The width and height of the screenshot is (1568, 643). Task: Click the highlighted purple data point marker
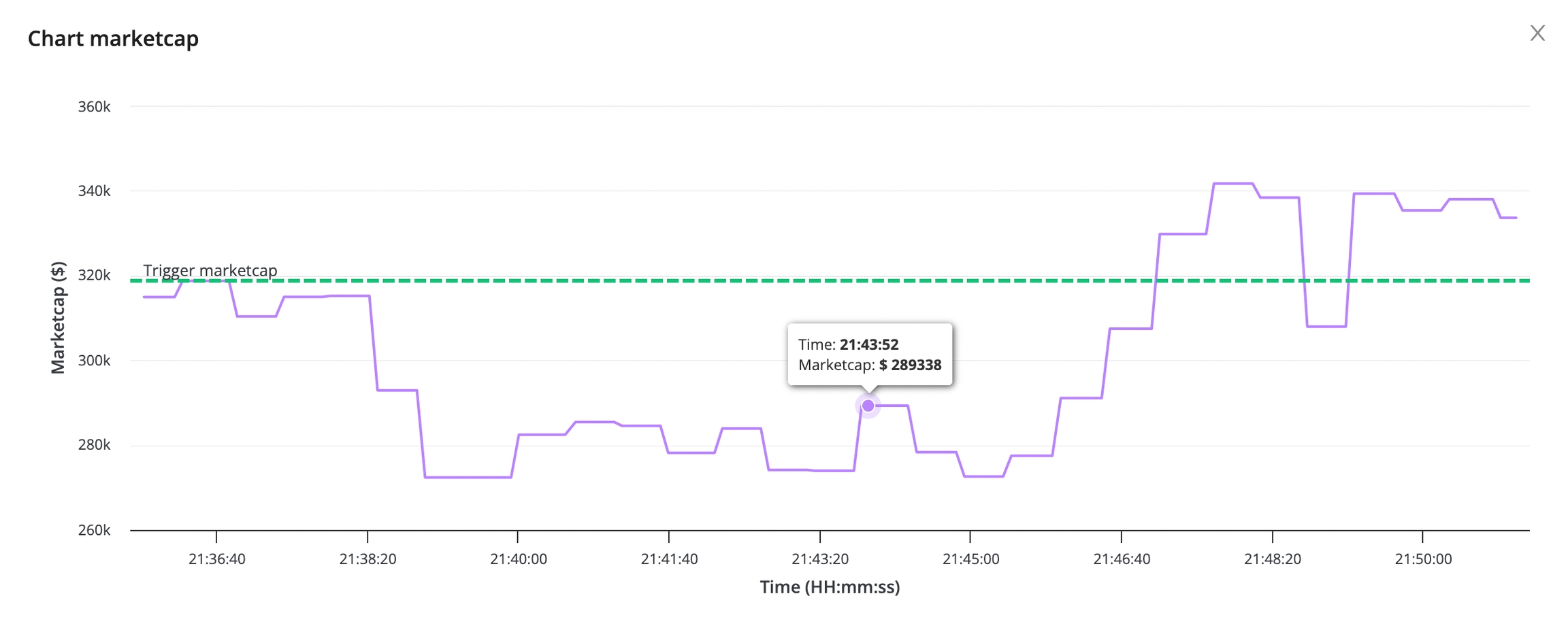tap(868, 406)
